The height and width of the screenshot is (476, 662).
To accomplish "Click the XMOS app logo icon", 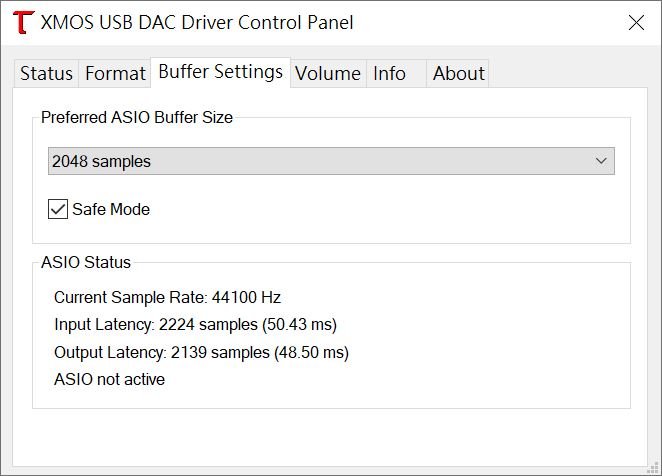I will pos(22,22).
